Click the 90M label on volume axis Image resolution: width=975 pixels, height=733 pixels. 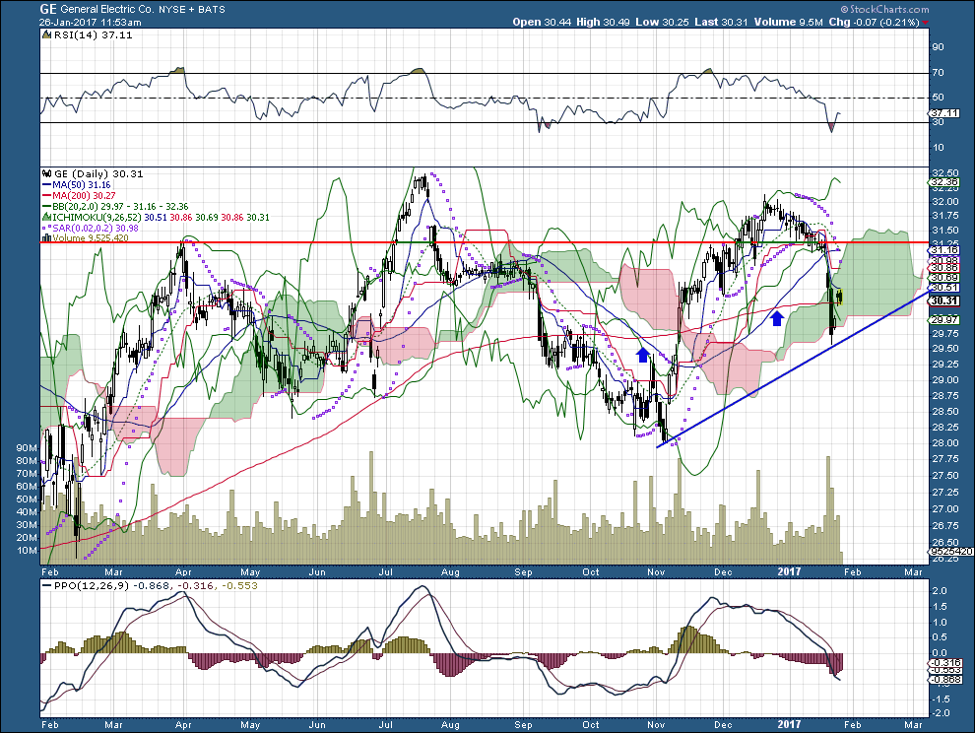(26, 448)
